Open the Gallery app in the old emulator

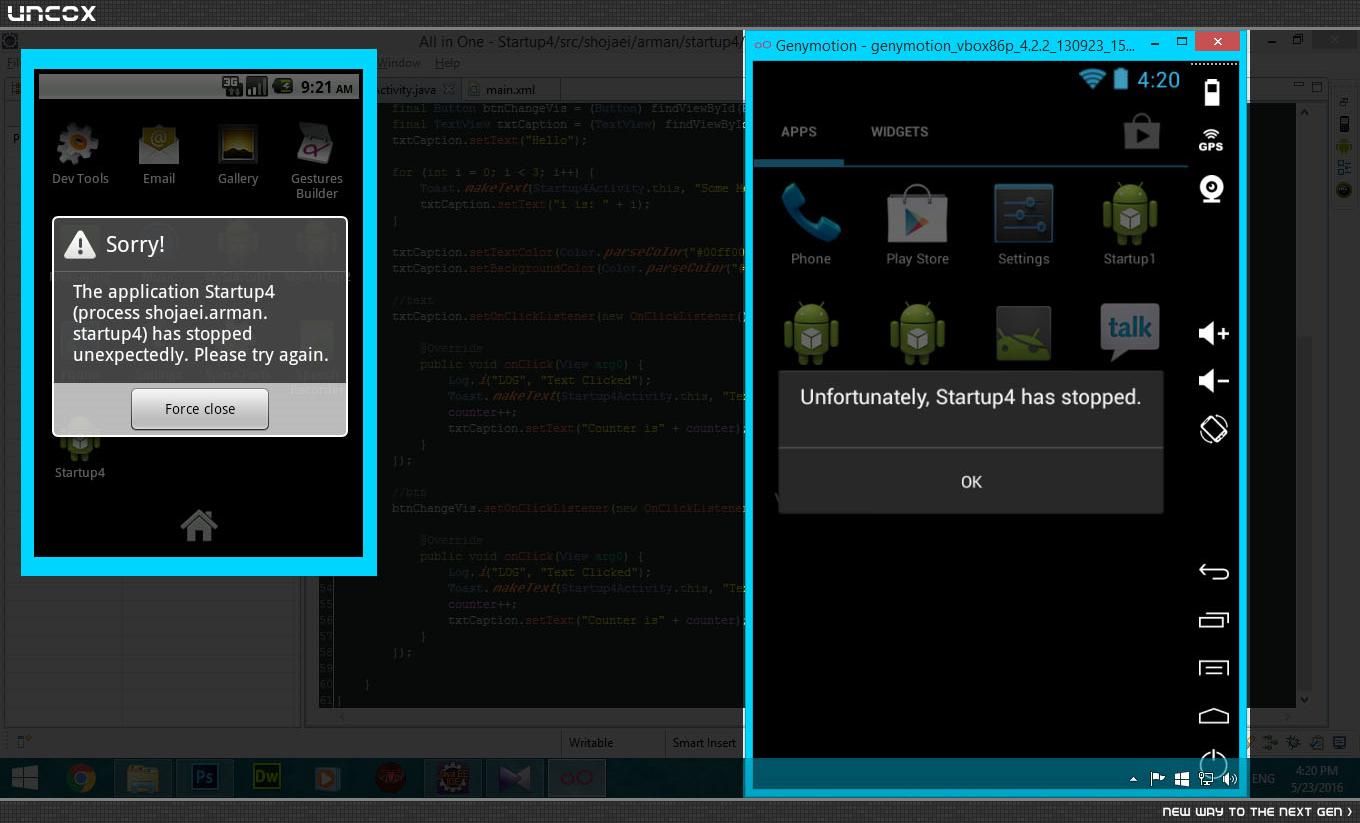pyautogui.click(x=238, y=154)
